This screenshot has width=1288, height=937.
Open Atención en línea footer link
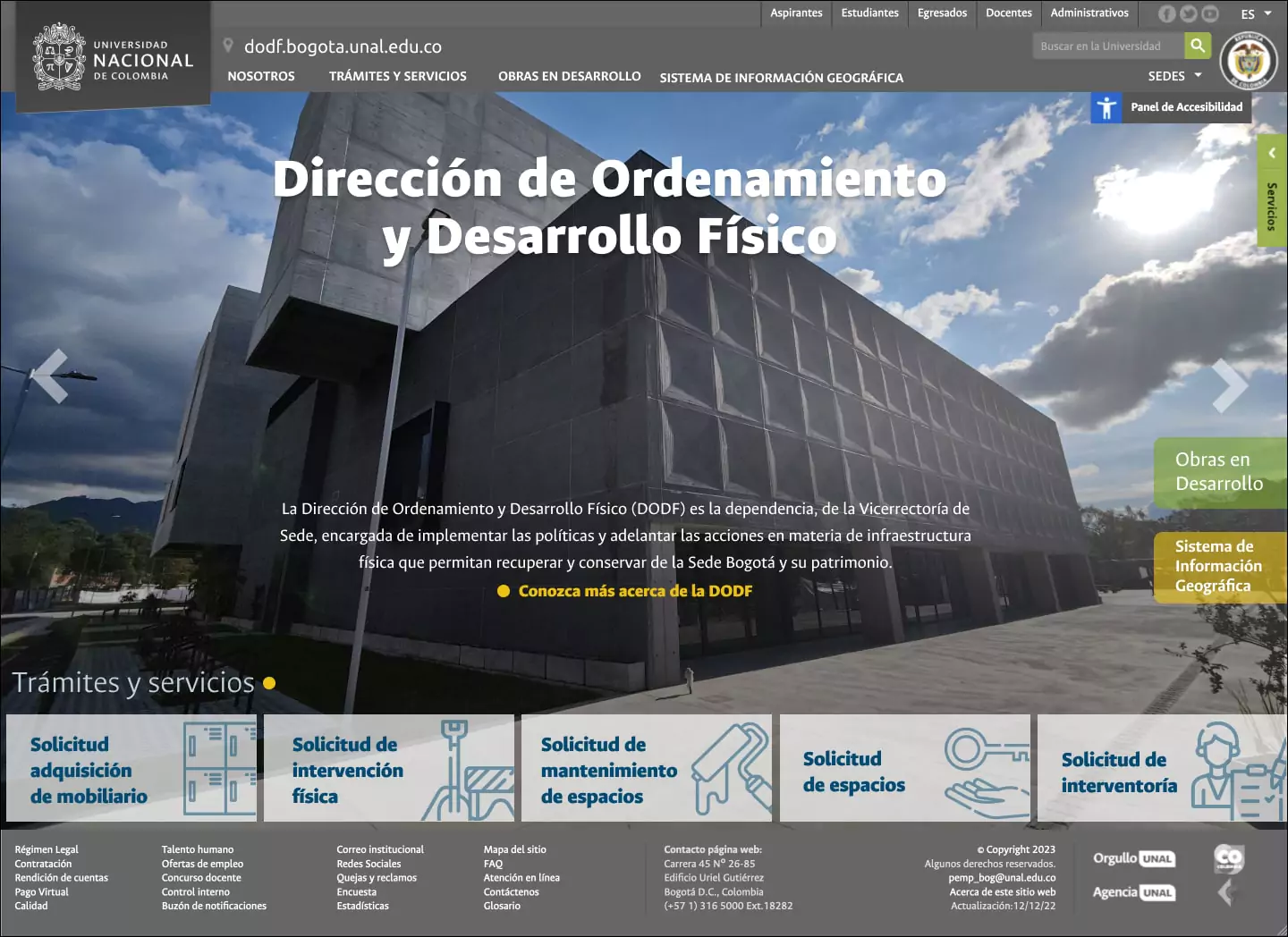point(521,878)
